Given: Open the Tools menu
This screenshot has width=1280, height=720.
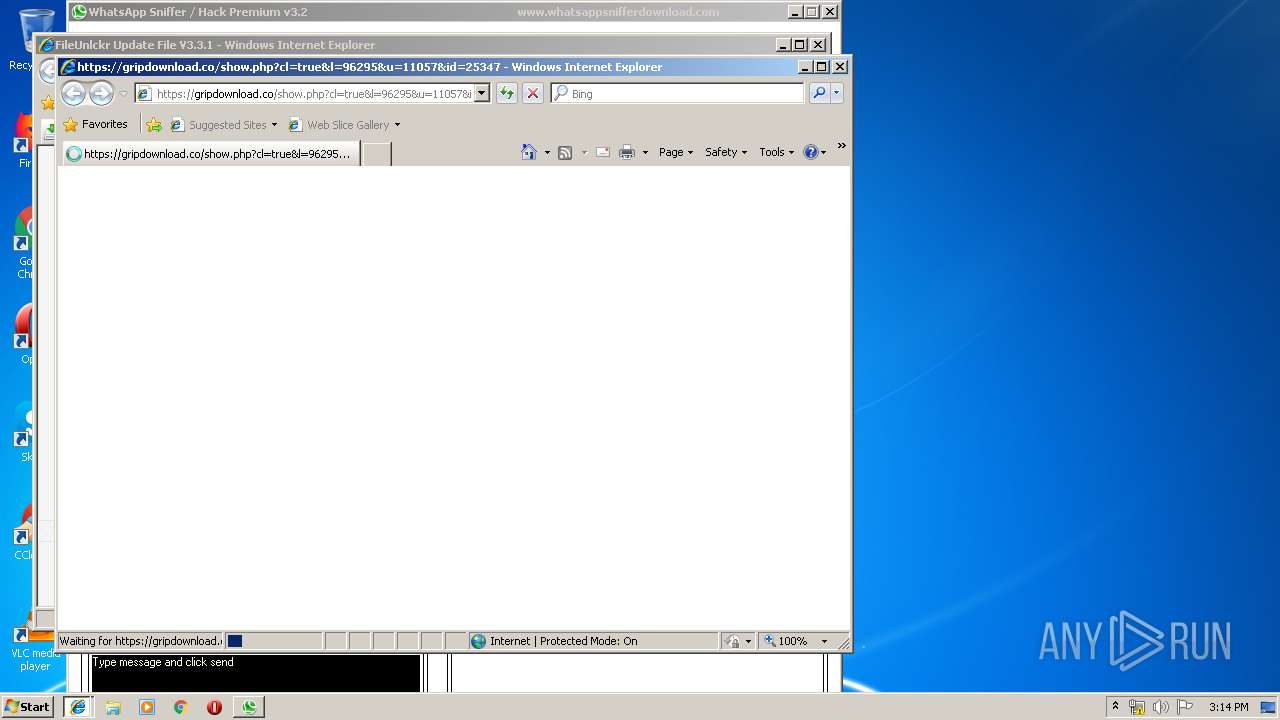Looking at the screenshot, I should (776, 152).
